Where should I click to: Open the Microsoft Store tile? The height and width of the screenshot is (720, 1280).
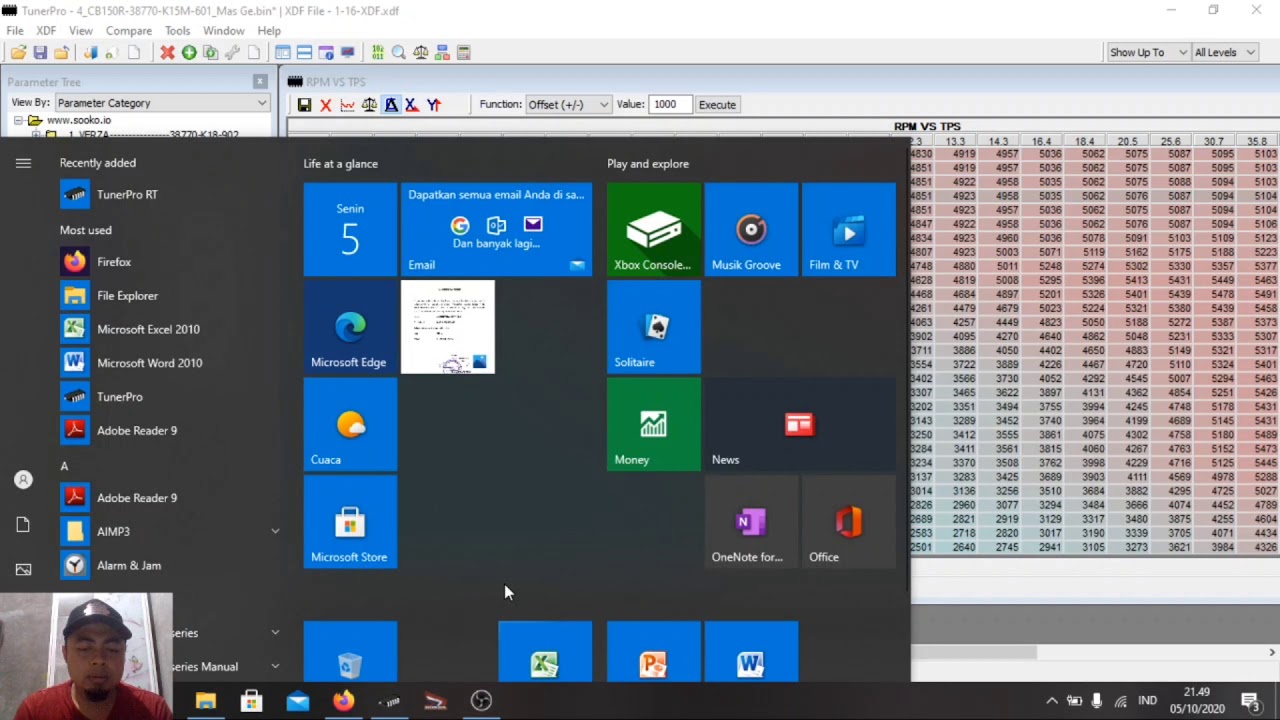350,522
